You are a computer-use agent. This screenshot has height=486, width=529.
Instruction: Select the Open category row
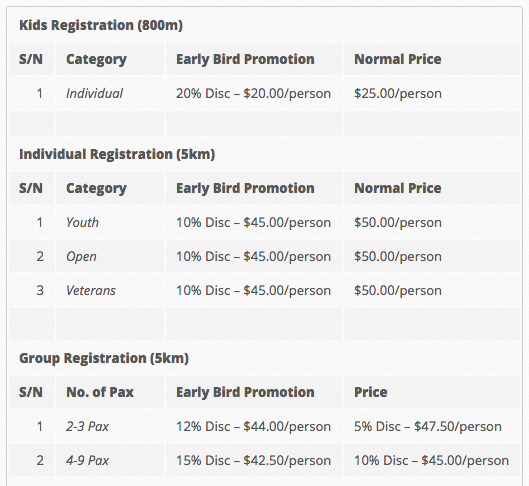(264, 257)
